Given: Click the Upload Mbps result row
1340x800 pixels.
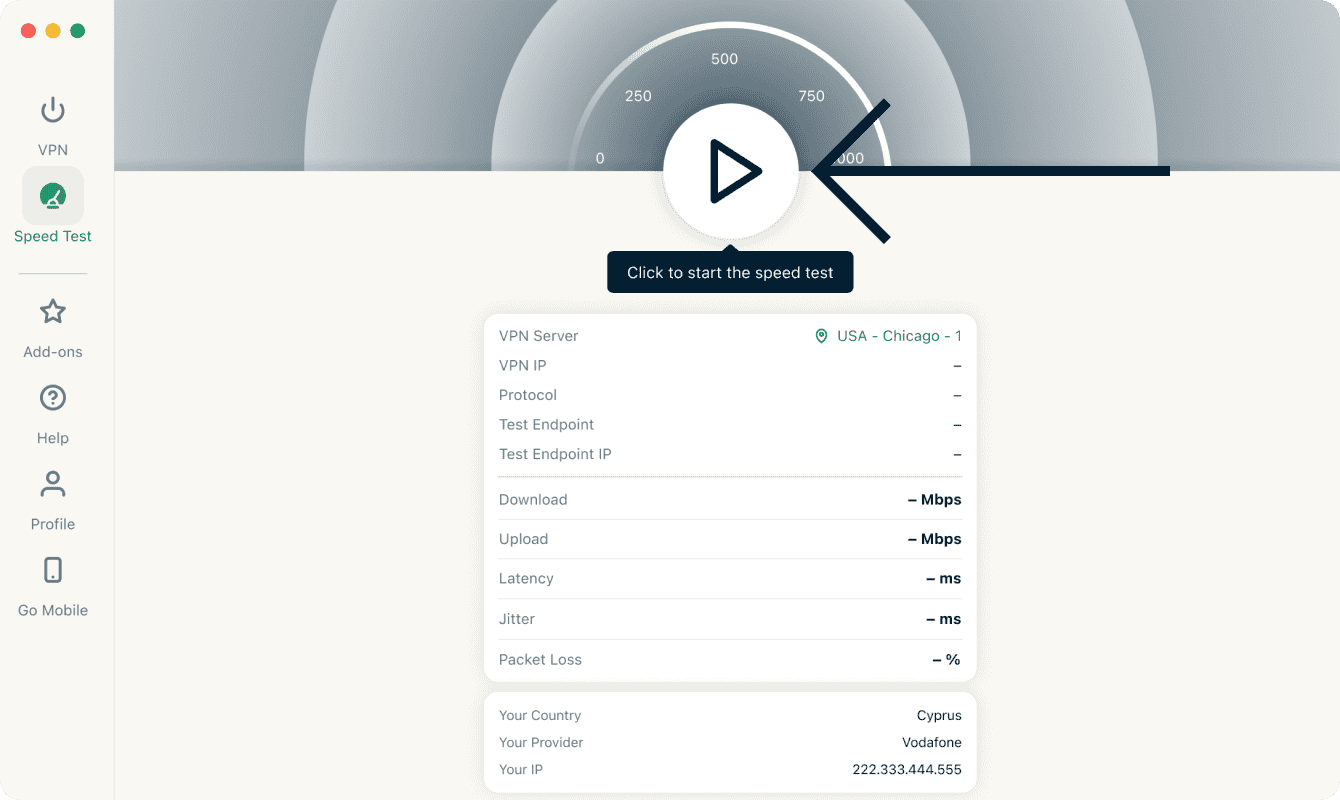Looking at the screenshot, I should point(730,539).
